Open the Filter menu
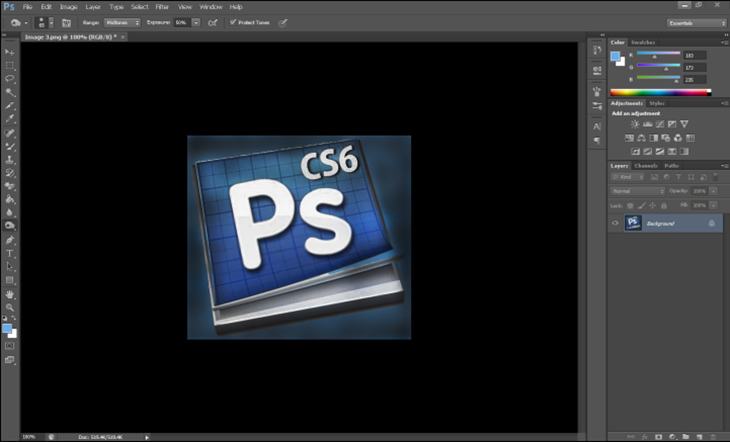The width and height of the screenshot is (730, 442). (x=162, y=7)
